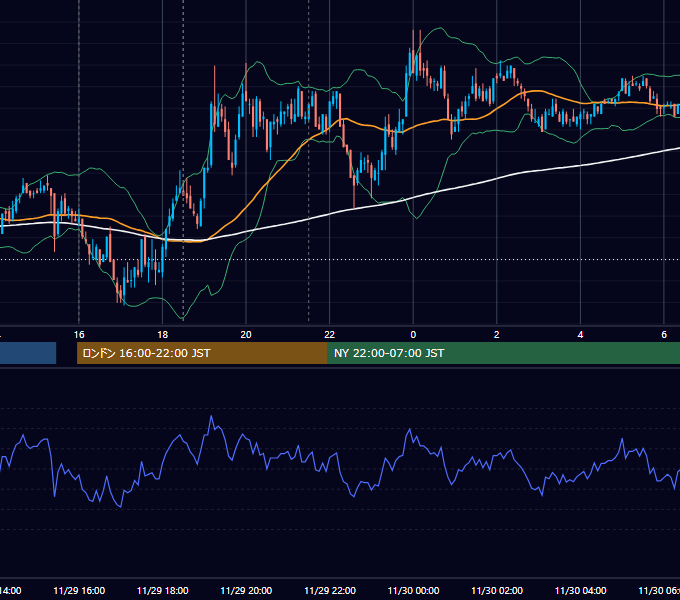The width and height of the screenshot is (680, 600).
Task: Click the 11/30 04:00 date label
Action: [x=581, y=590]
